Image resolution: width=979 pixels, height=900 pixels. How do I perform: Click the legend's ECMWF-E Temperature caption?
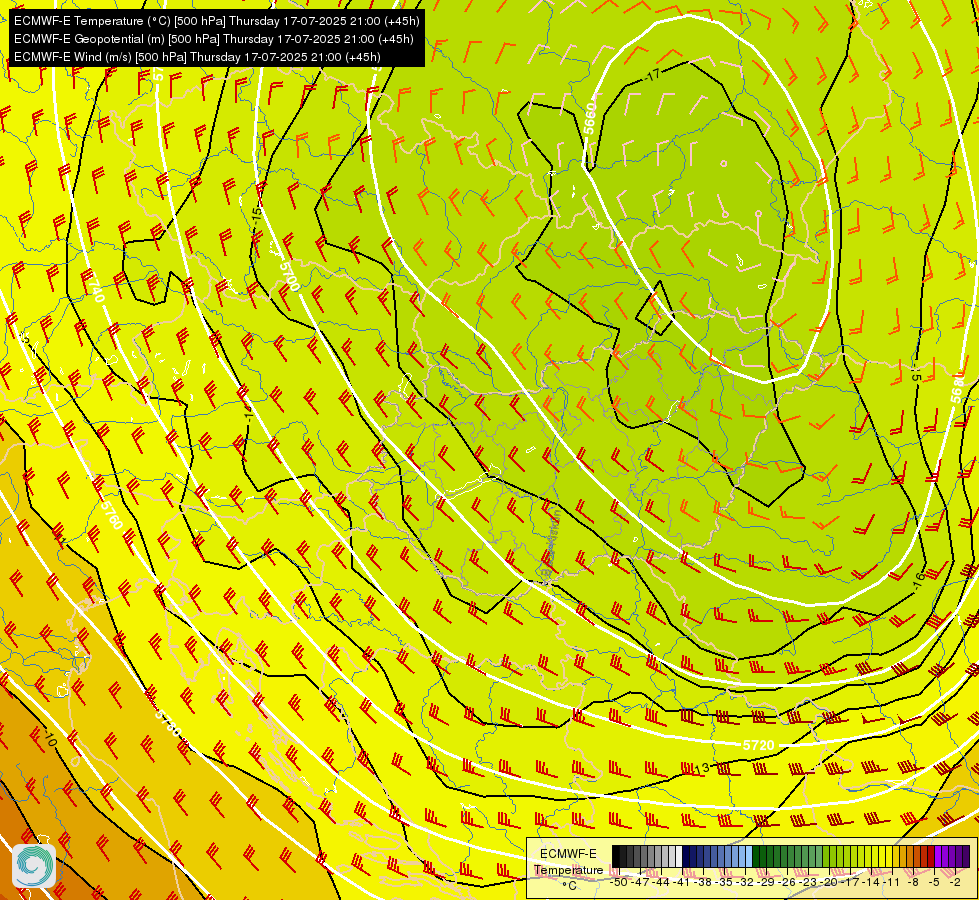click(x=568, y=862)
